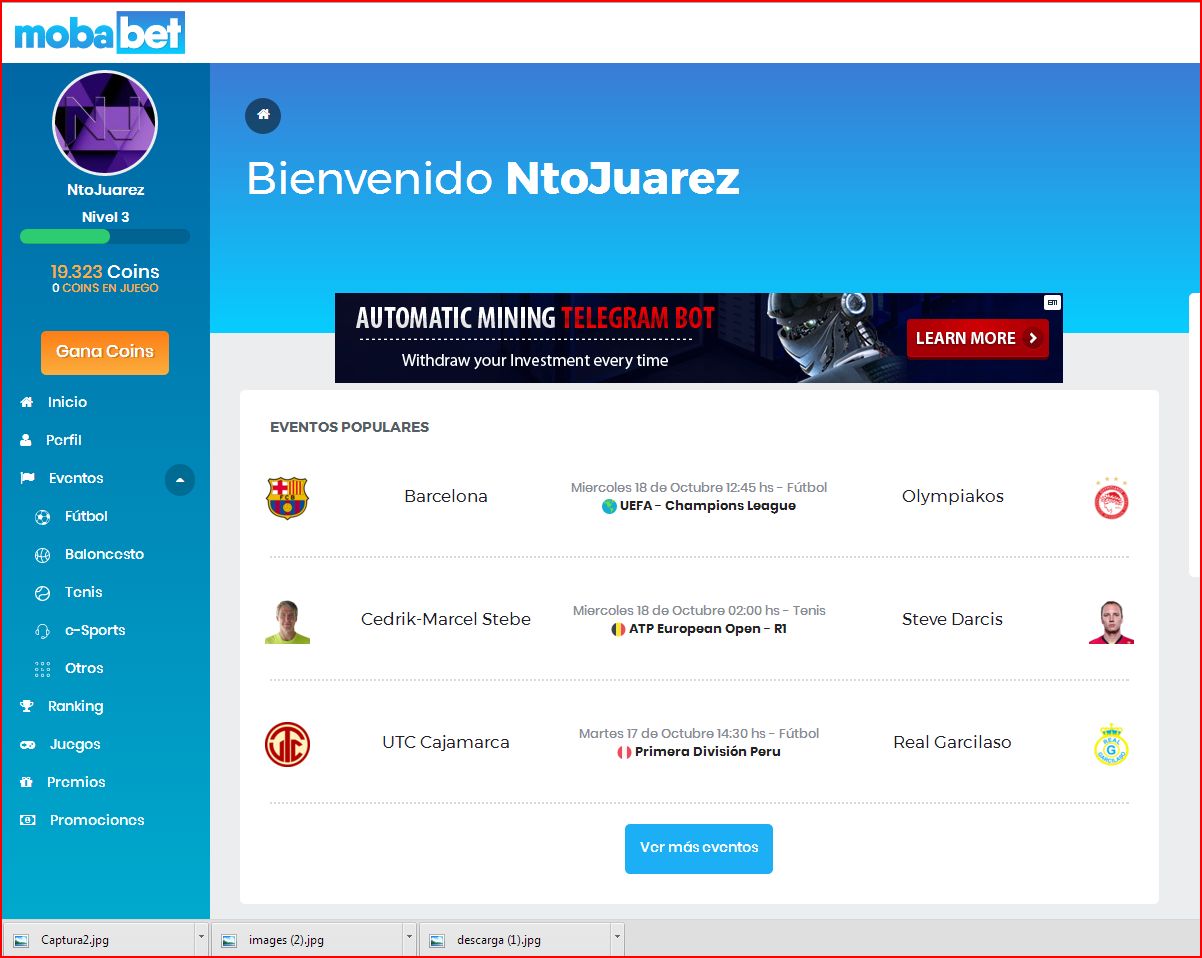Click the Perfil user icon
The height and width of the screenshot is (958, 1202).
pos(27,440)
